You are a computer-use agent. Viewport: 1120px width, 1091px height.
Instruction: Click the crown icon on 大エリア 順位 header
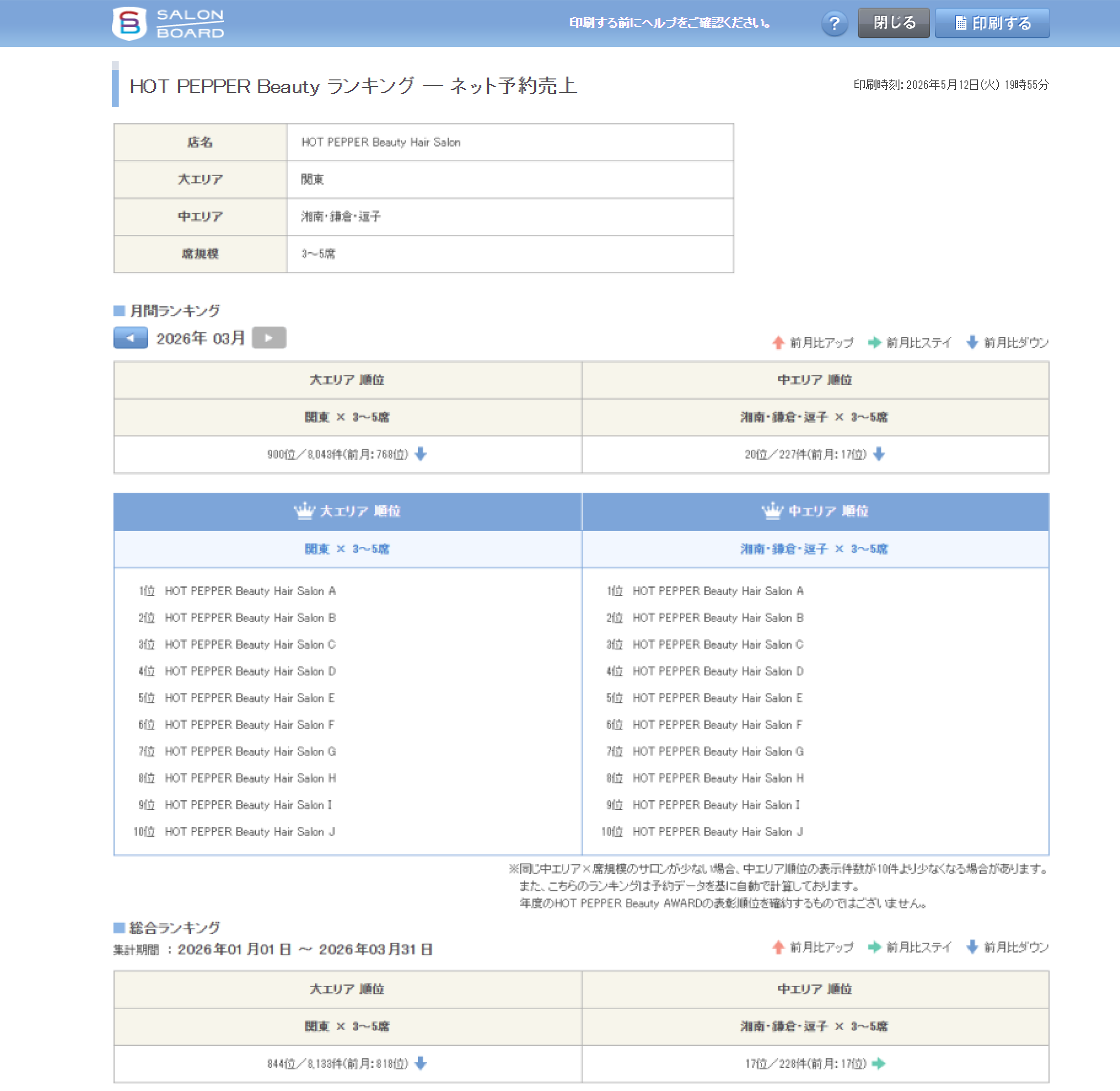[x=304, y=510]
